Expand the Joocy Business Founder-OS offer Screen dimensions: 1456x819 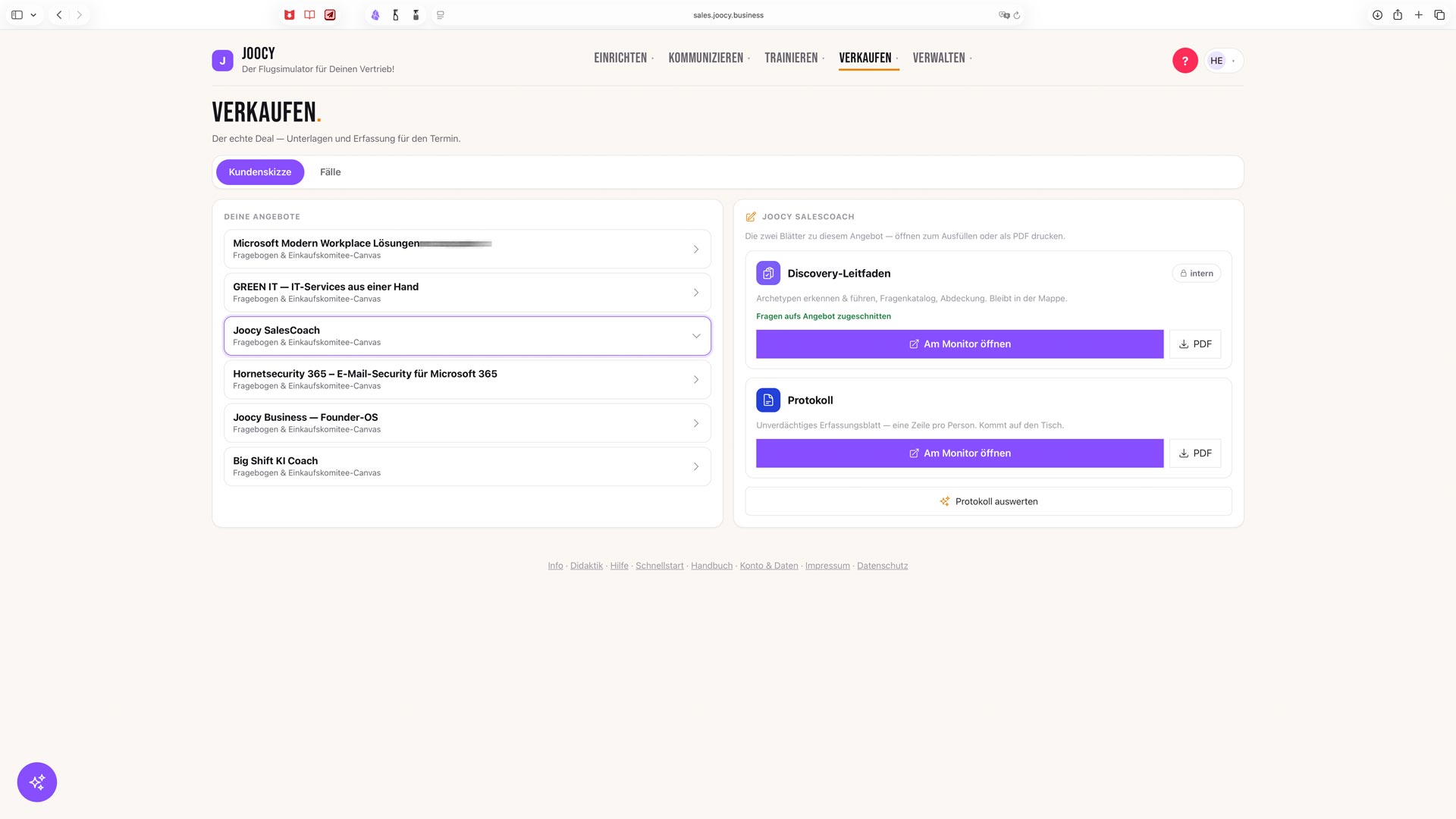click(467, 423)
